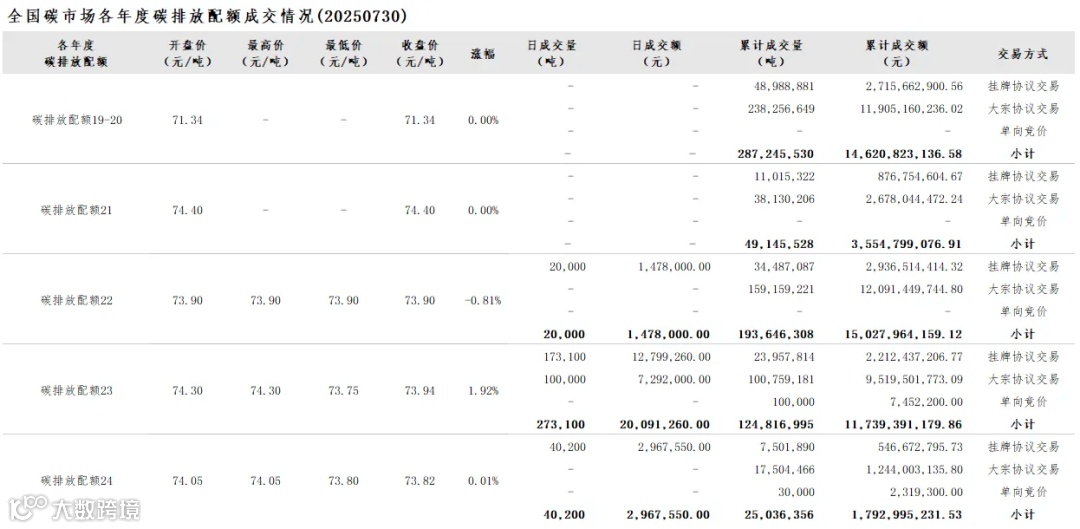This screenshot has height=529, width=1080.
Task: Select the 最高价 column header
Action: point(266,53)
